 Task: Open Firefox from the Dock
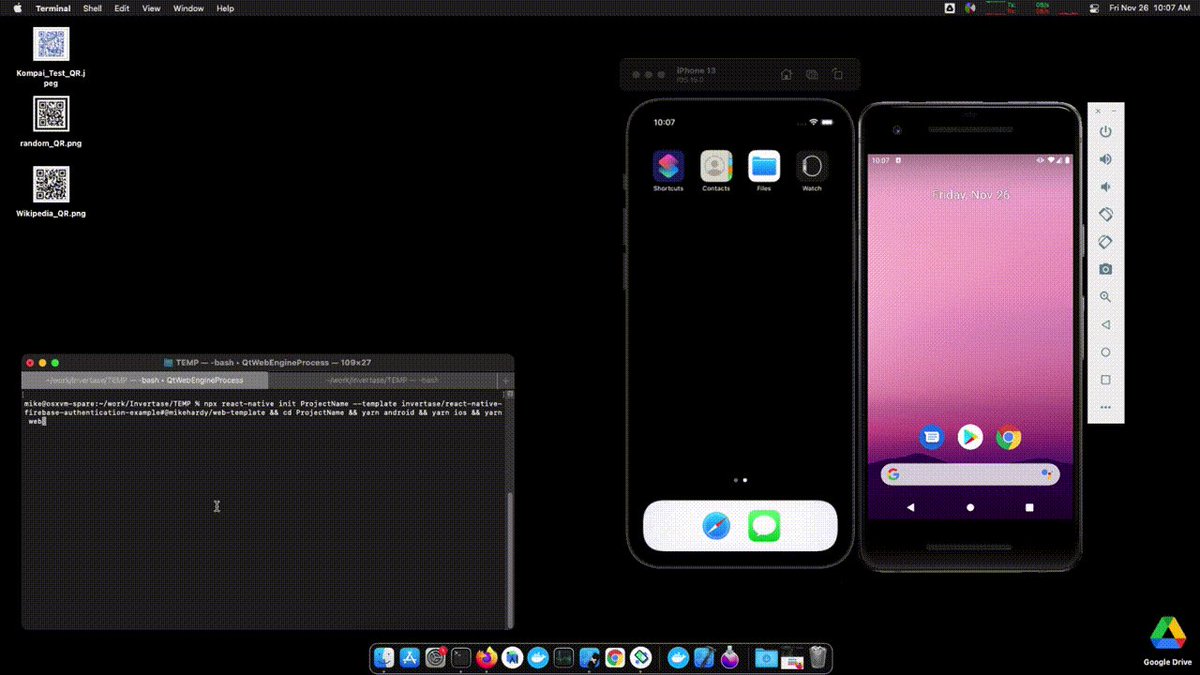(487, 657)
